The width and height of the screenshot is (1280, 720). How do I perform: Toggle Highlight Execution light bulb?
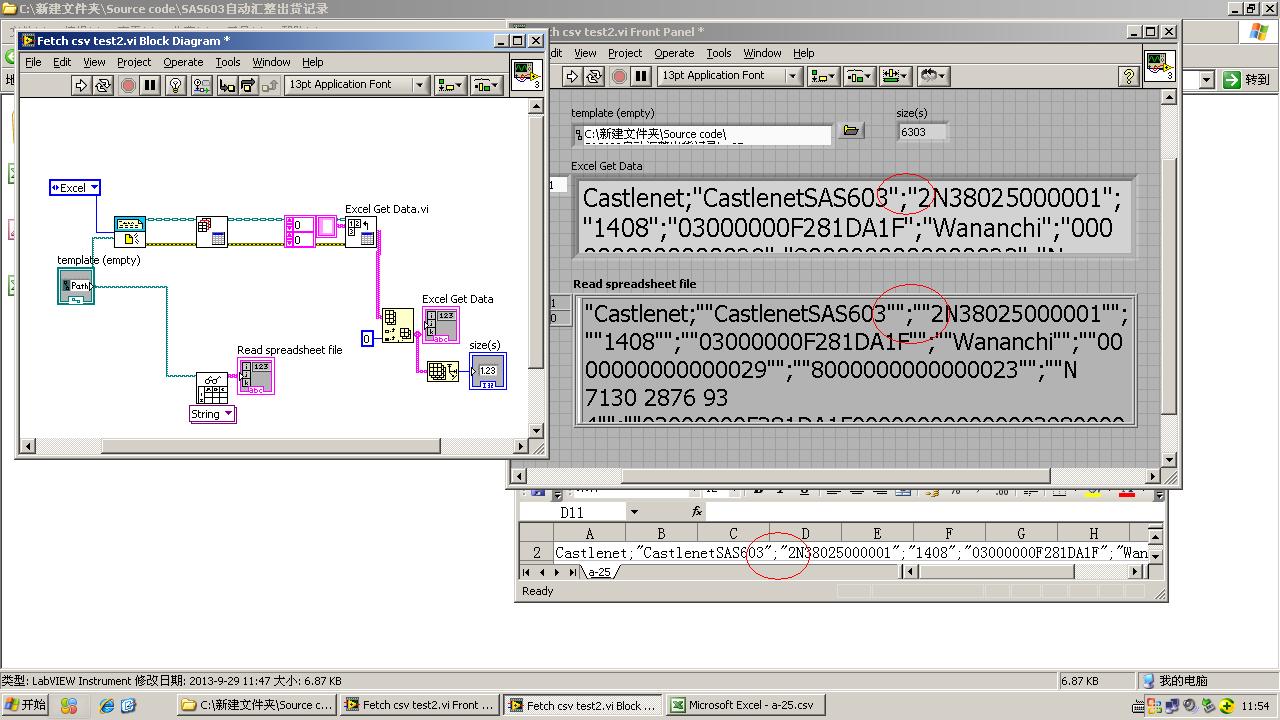[x=176, y=85]
